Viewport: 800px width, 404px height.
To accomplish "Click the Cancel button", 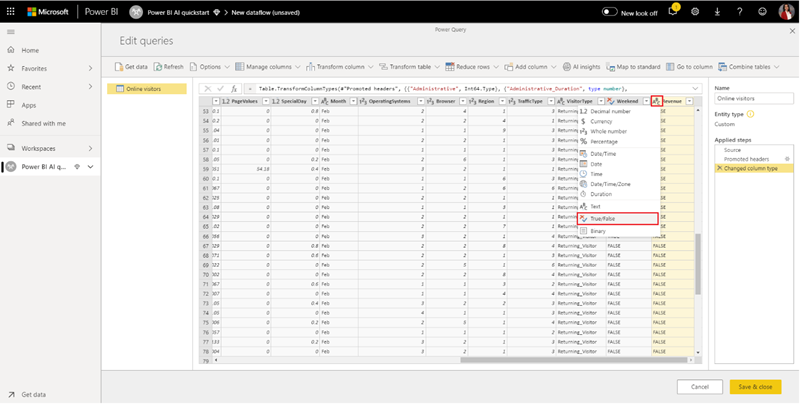I will point(700,386).
